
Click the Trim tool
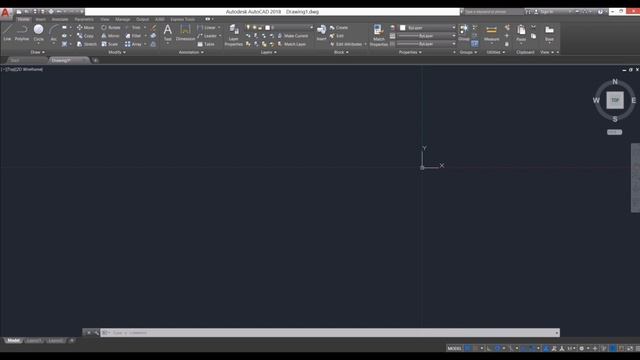click(x=133, y=27)
